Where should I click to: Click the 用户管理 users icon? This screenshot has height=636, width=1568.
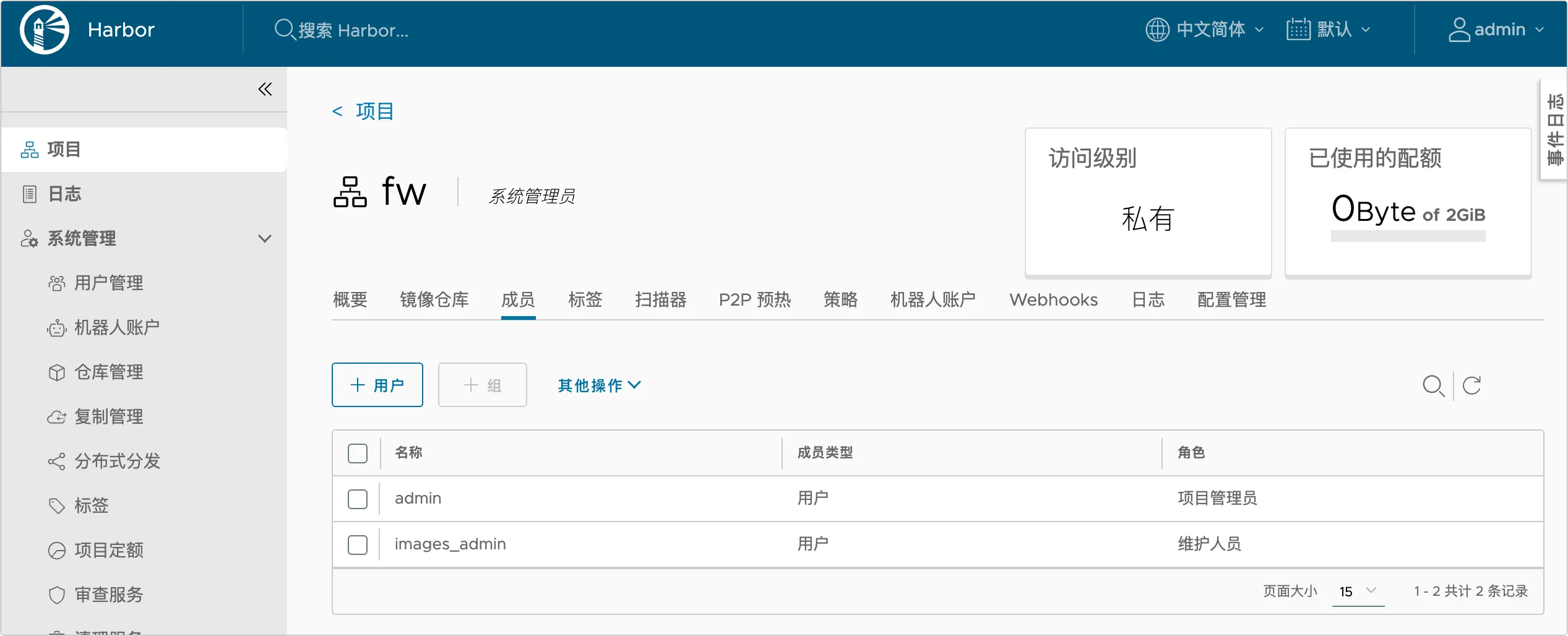pyautogui.click(x=57, y=283)
